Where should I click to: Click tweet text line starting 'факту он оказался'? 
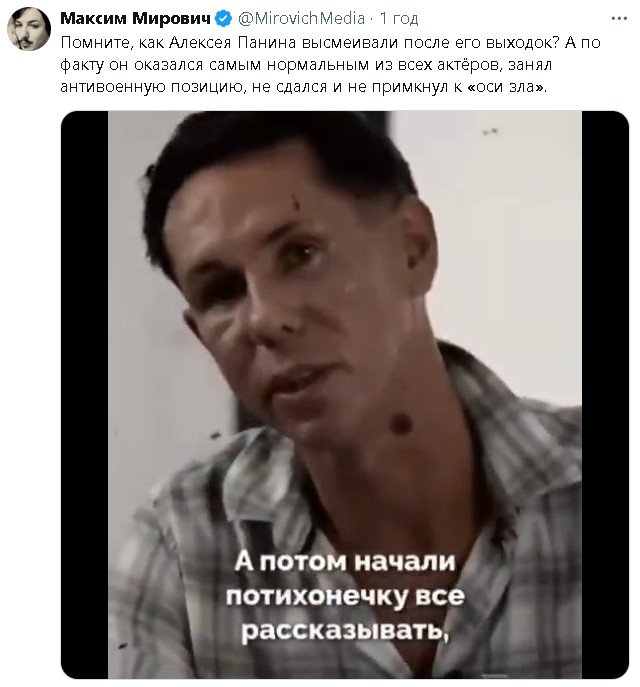click(x=306, y=65)
